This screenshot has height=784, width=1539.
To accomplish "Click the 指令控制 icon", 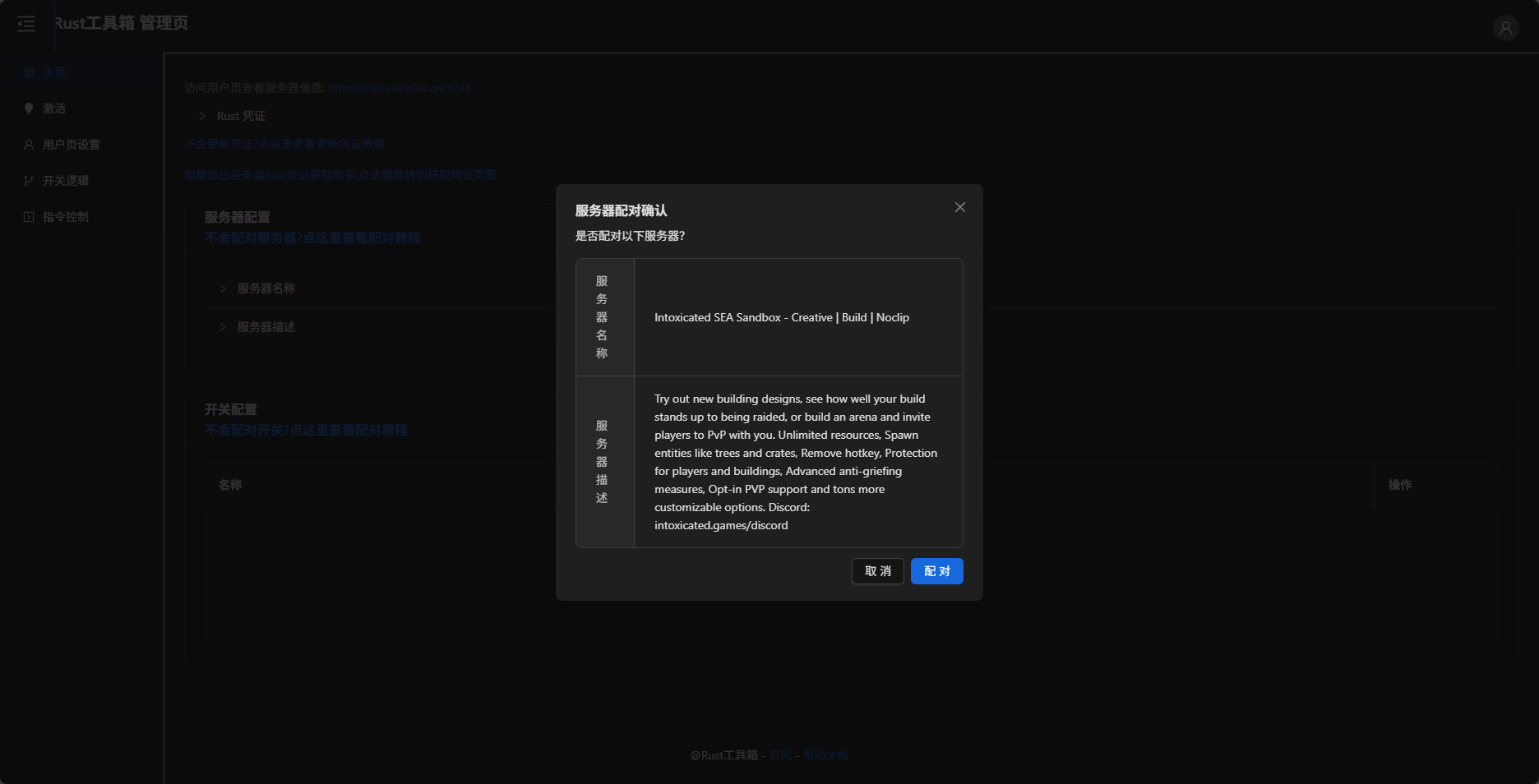I will point(29,217).
